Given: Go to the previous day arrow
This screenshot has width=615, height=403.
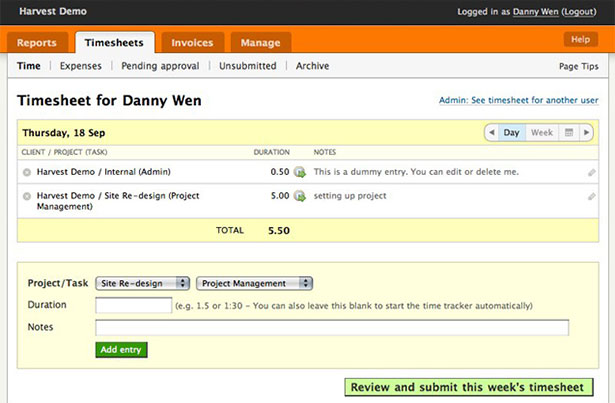Looking at the screenshot, I should click(x=492, y=133).
